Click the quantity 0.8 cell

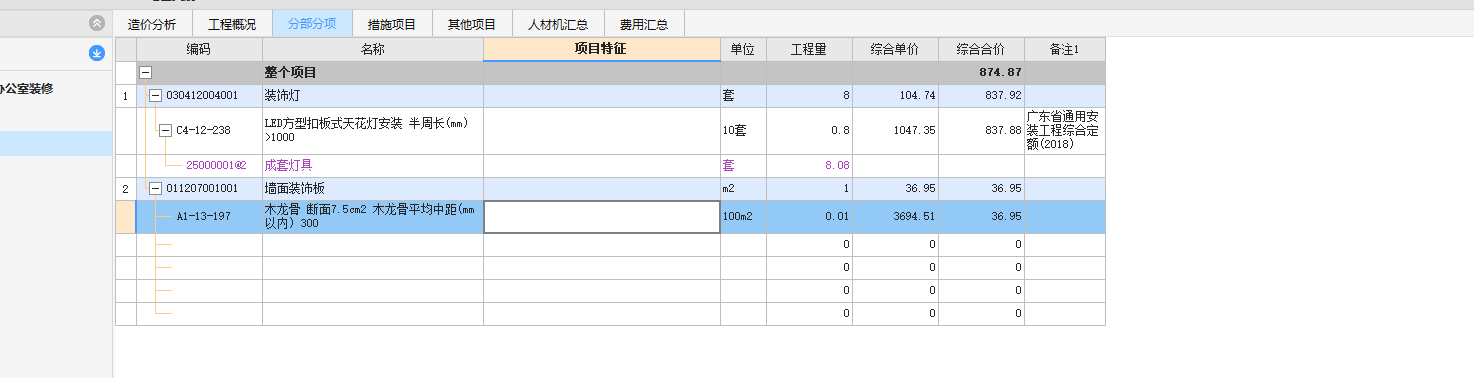(809, 131)
